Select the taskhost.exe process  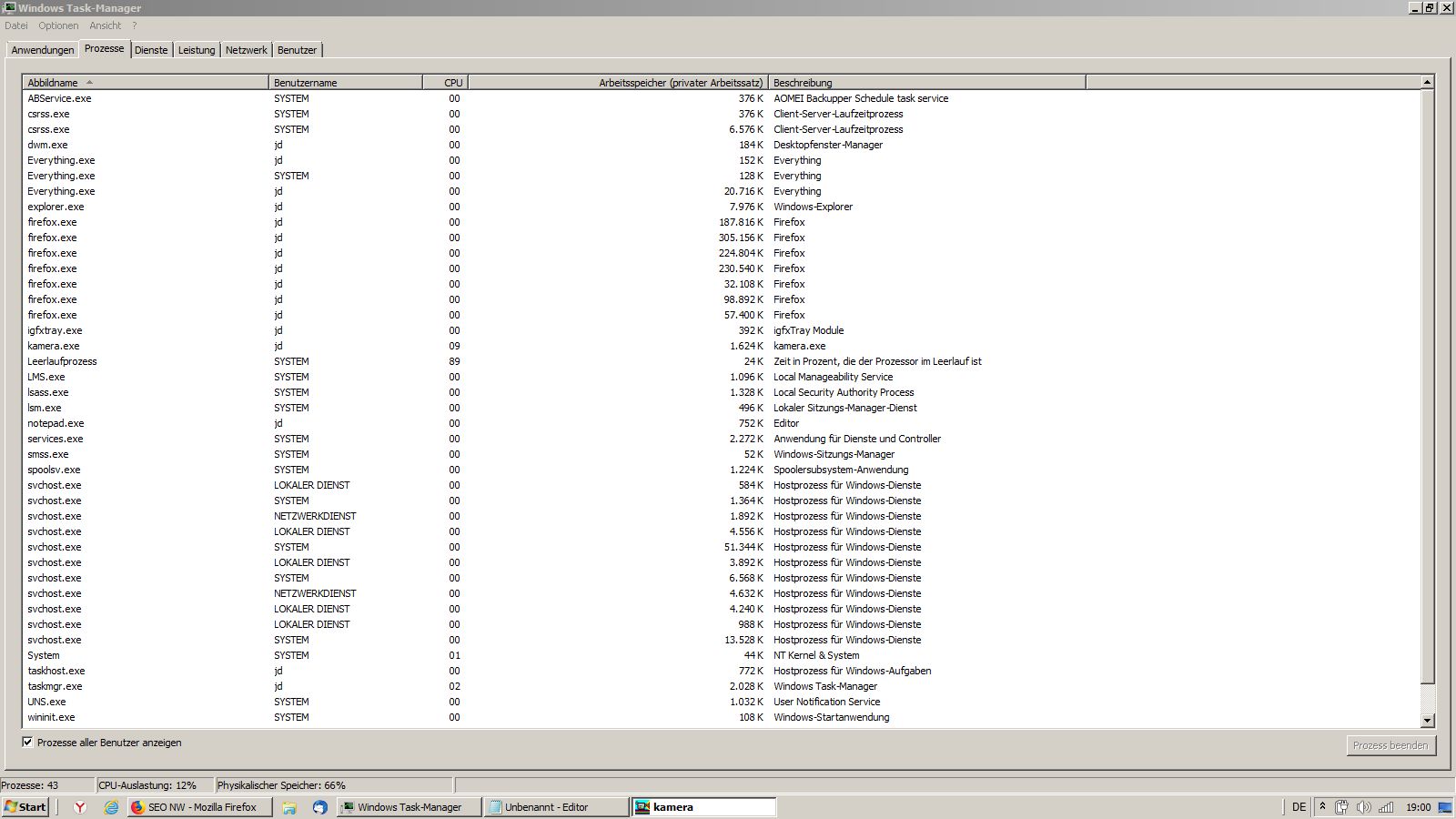coord(722,671)
